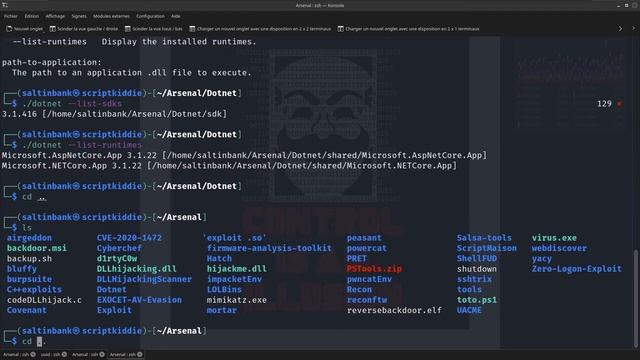Click the red PSTools.zip file name
This screenshot has height=360, width=640.
coord(374,269)
